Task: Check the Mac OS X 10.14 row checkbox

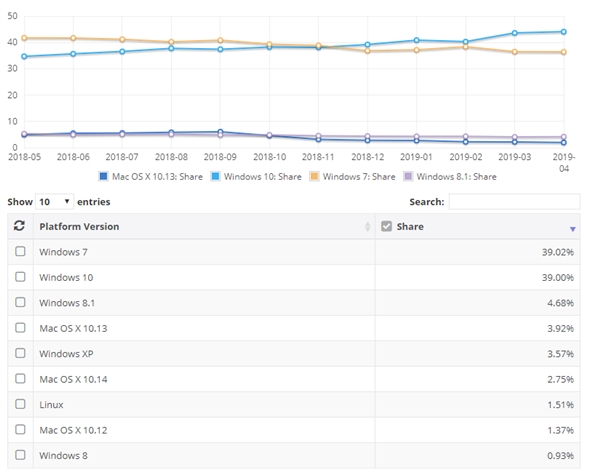Action: click(20, 379)
